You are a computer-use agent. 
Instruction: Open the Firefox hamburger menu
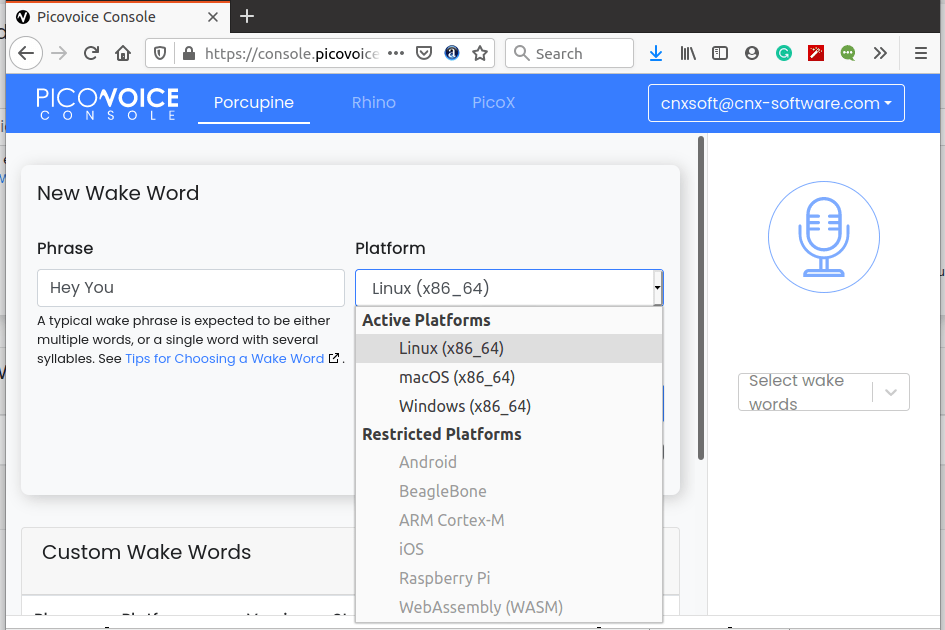920,54
